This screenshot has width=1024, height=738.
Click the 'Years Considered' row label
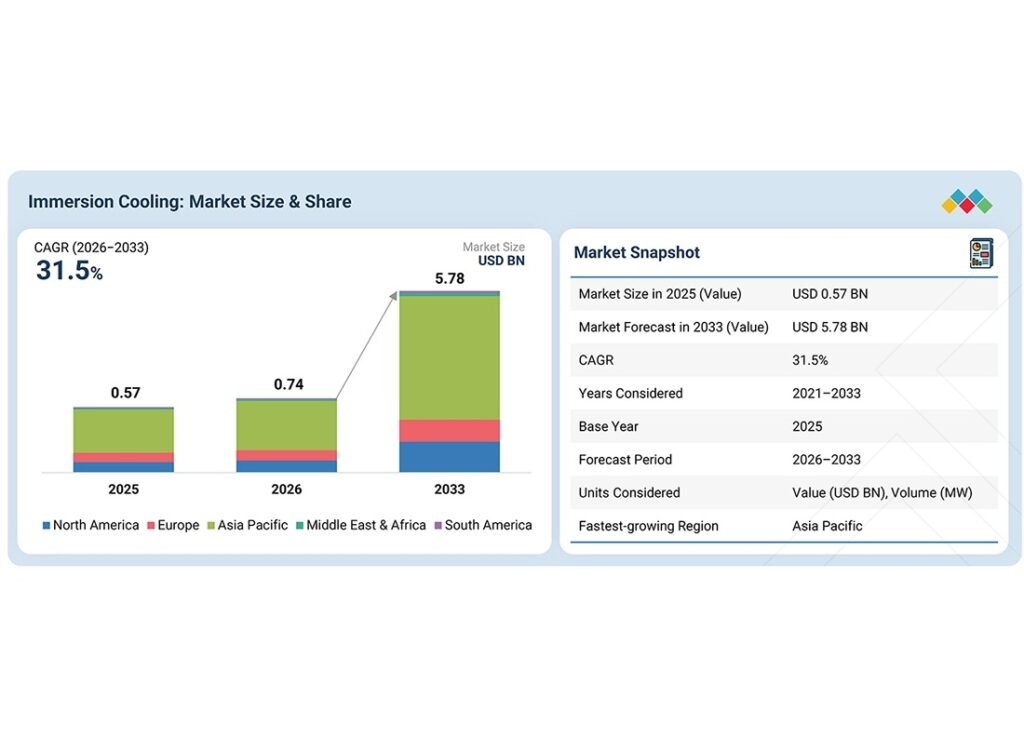[630, 393]
